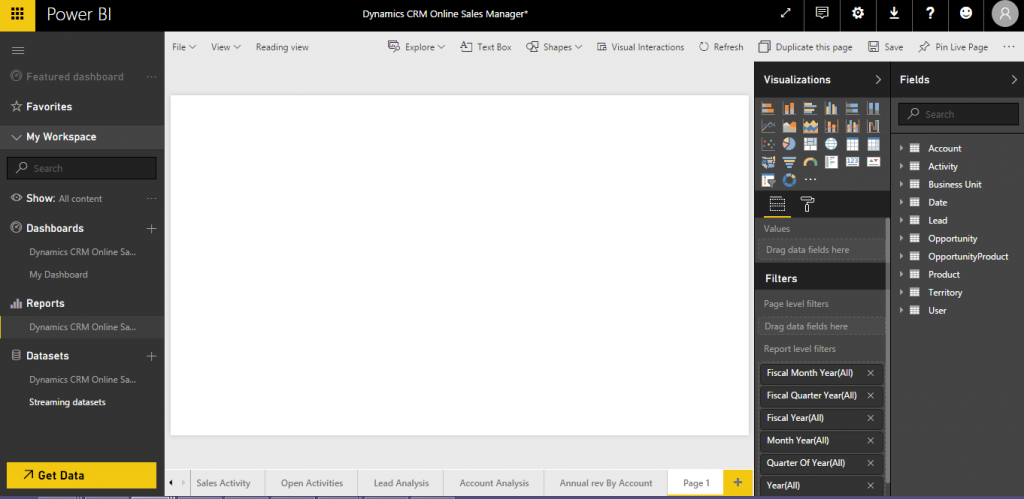Add a new report page
Image resolution: width=1024 pixels, height=499 pixels.
tap(738, 482)
